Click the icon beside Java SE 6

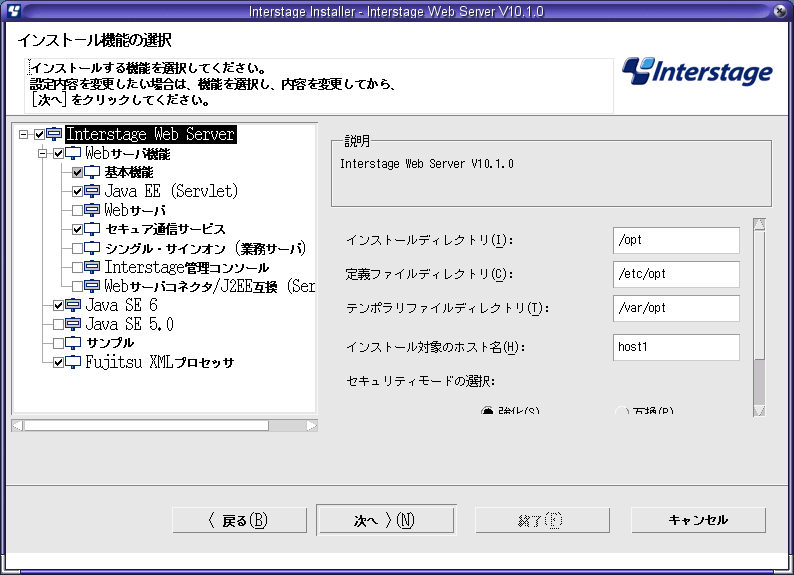(x=73, y=305)
